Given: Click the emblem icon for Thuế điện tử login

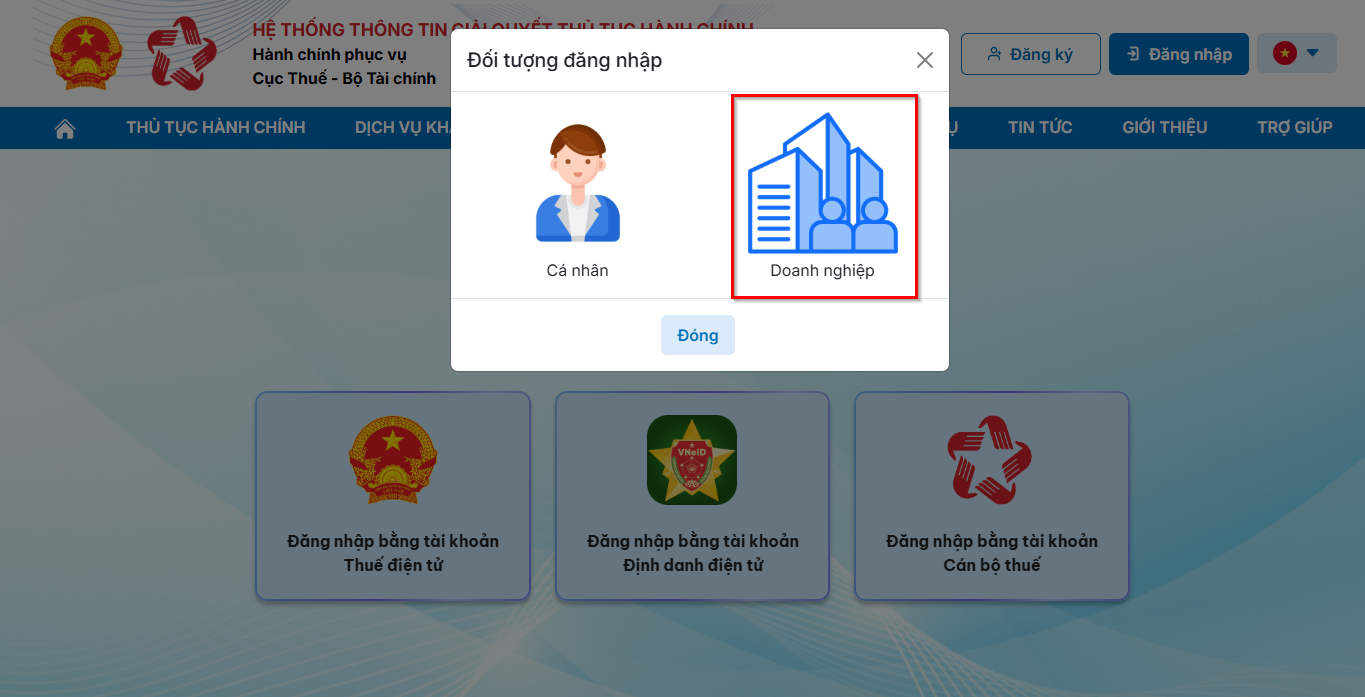Looking at the screenshot, I should pos(393,460).
